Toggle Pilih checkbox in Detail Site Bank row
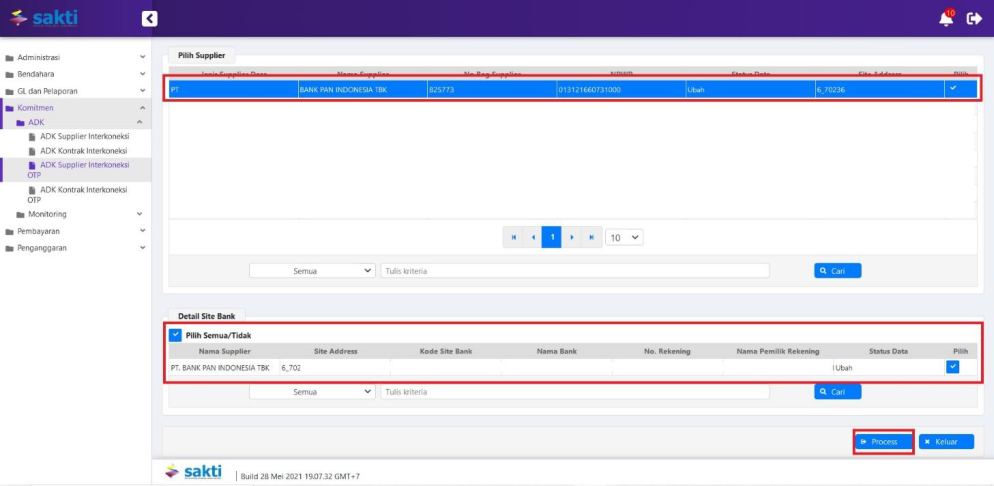This screenshot has width=994, height=486. (x=953, y=367)
